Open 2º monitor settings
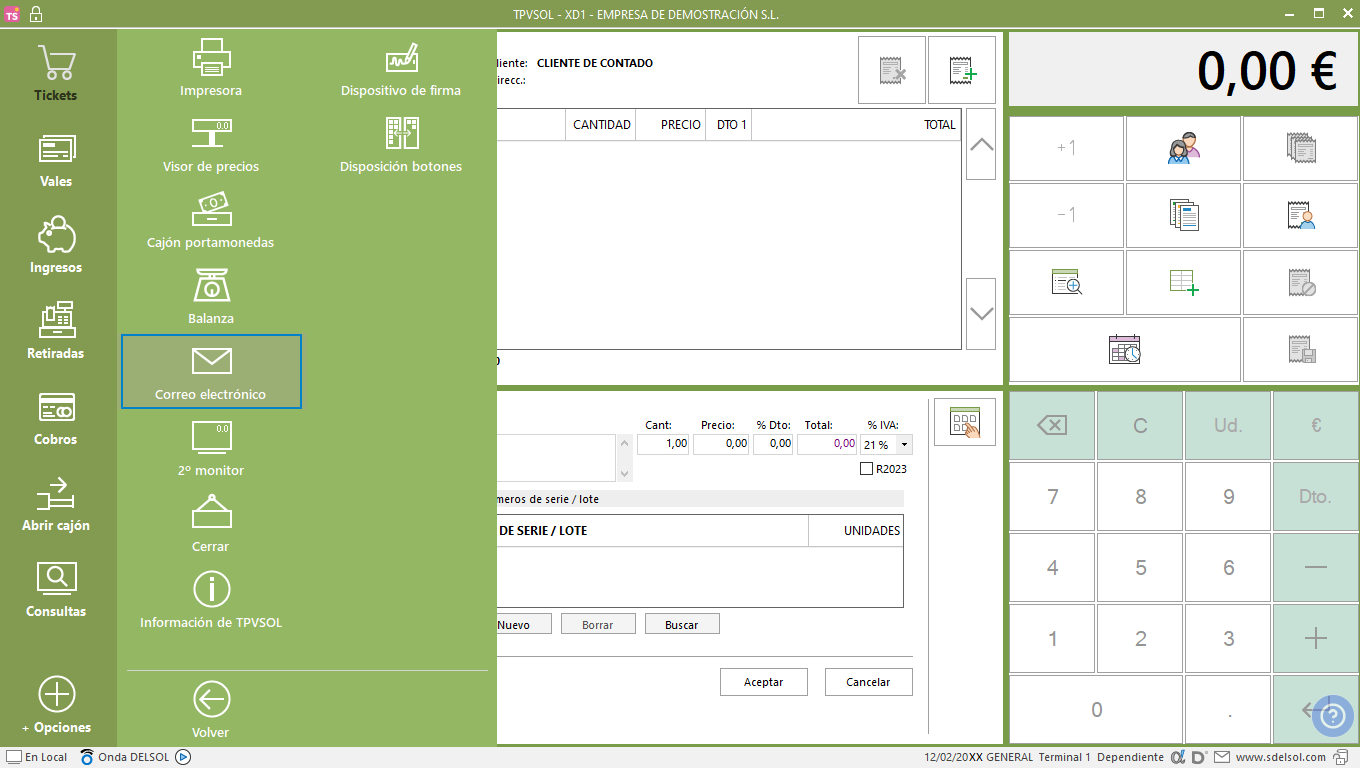The image size is (1360, 768). point(211,448)
